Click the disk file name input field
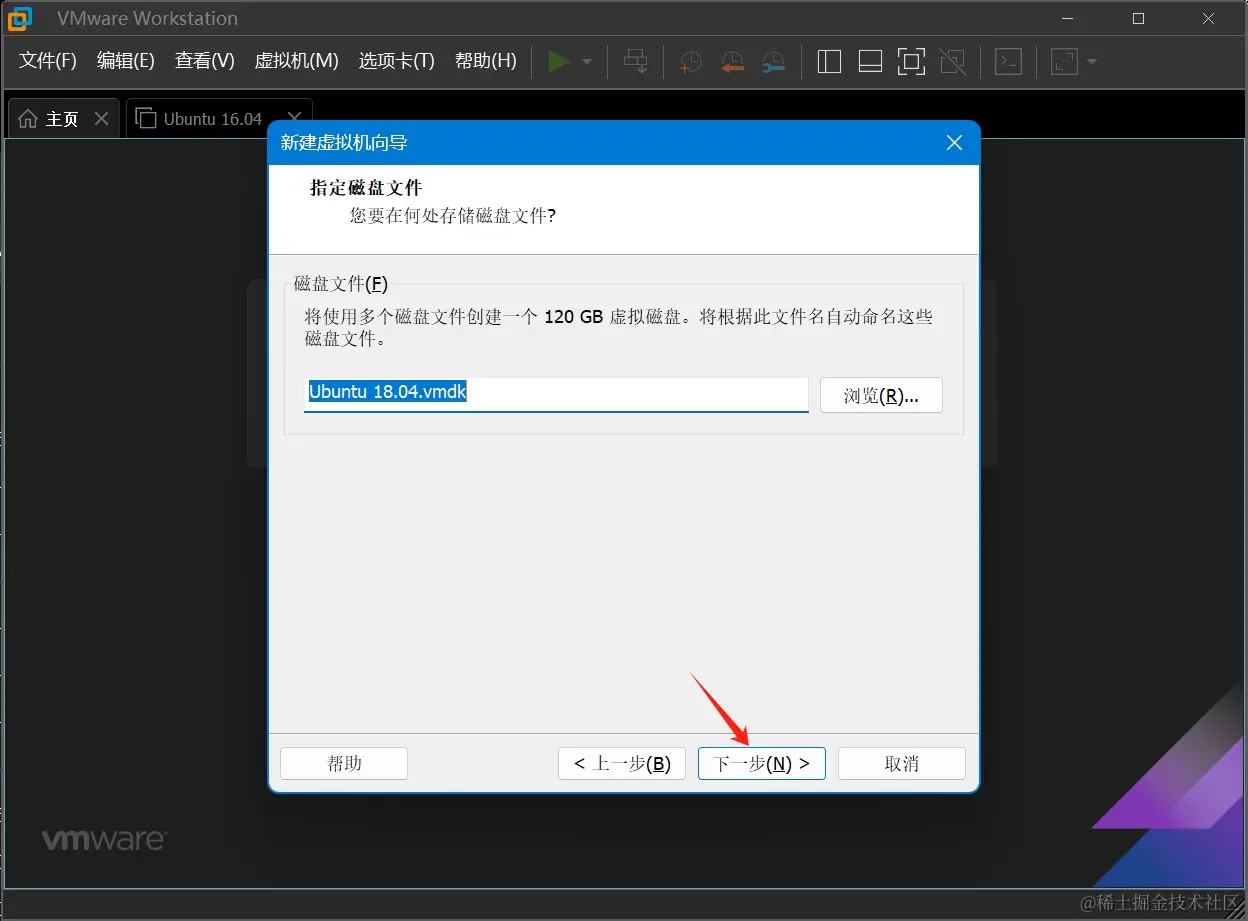Image resolution: width=1248 pixels, height=921 pixels. pos(556,394)
